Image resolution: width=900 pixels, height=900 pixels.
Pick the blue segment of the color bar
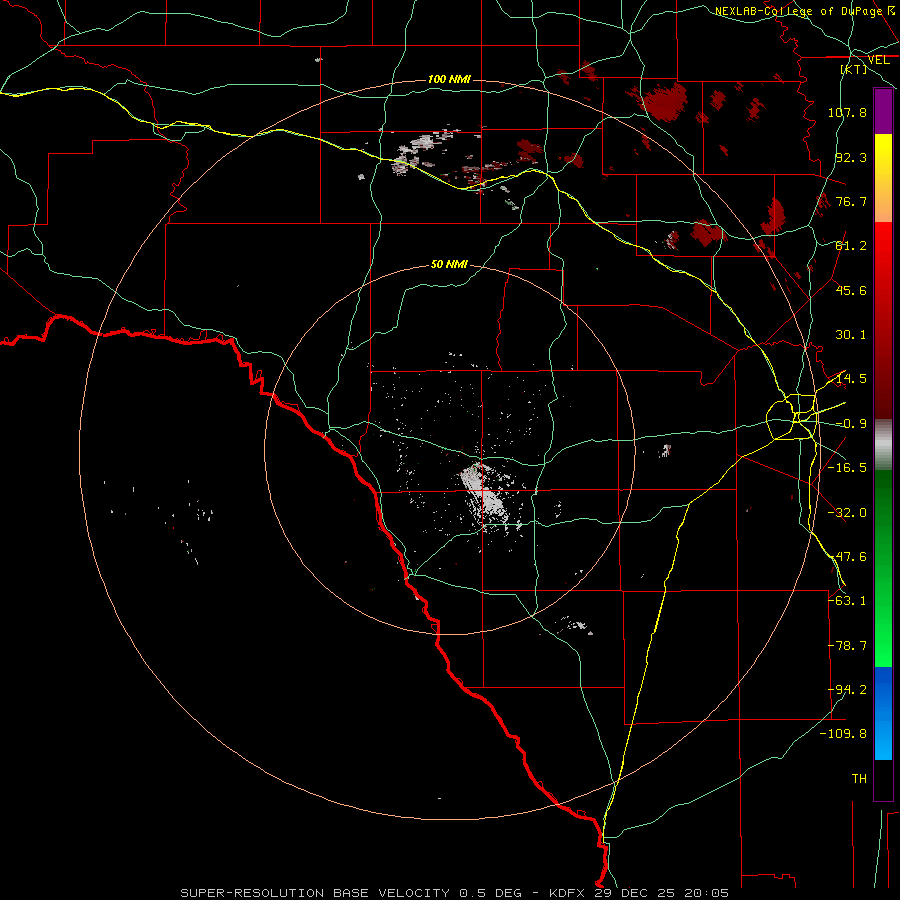coord(883,713)
